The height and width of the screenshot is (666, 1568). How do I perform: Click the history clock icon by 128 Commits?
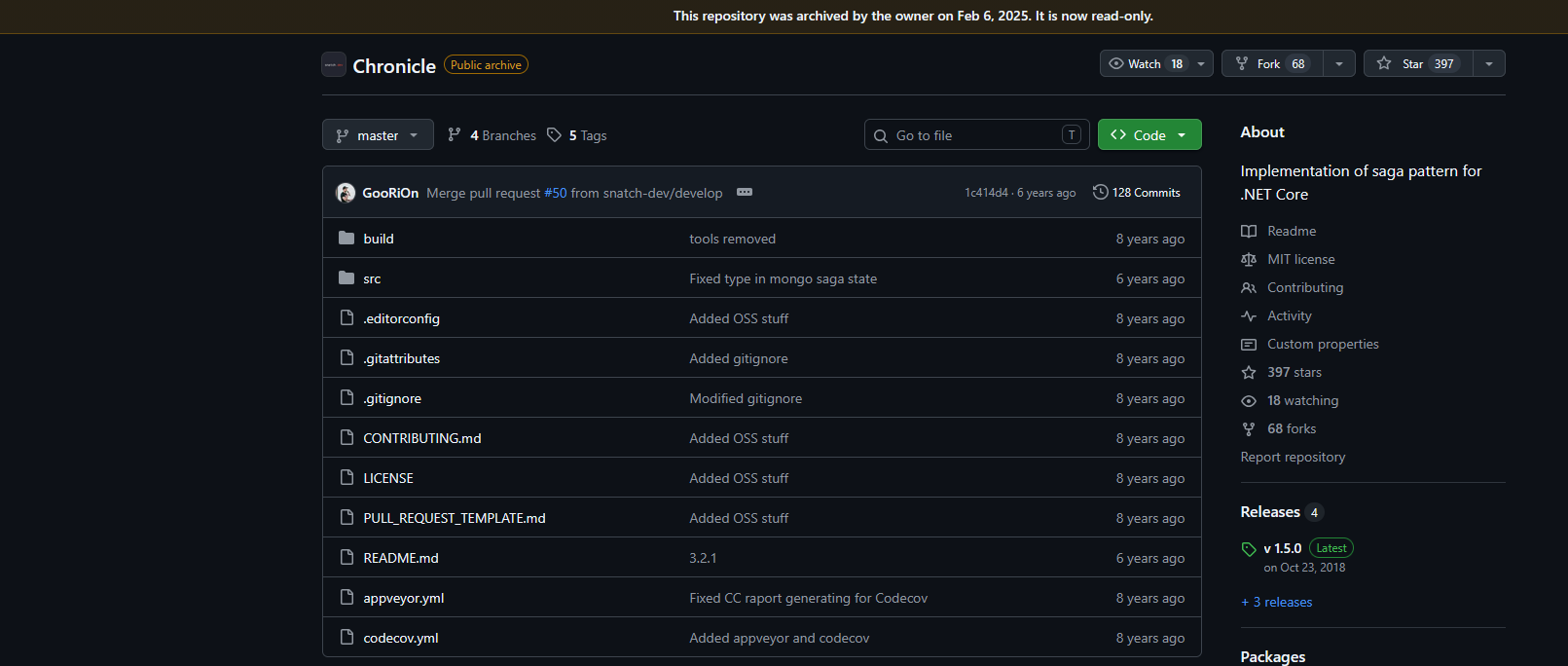tap(1101, 192)
